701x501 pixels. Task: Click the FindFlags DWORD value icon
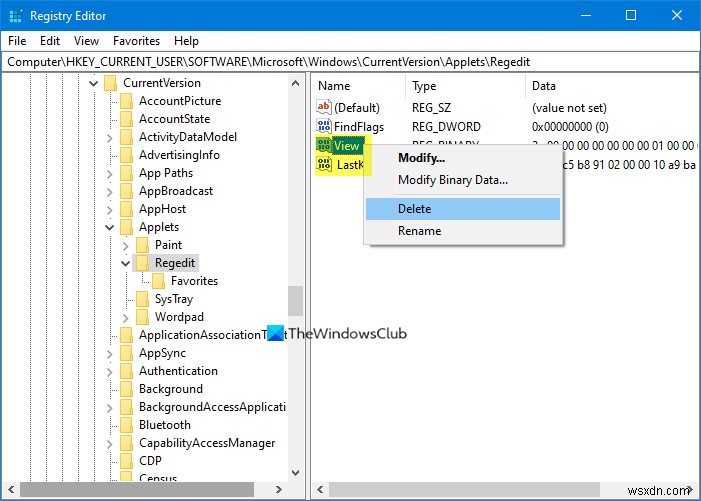pos(324,126)
